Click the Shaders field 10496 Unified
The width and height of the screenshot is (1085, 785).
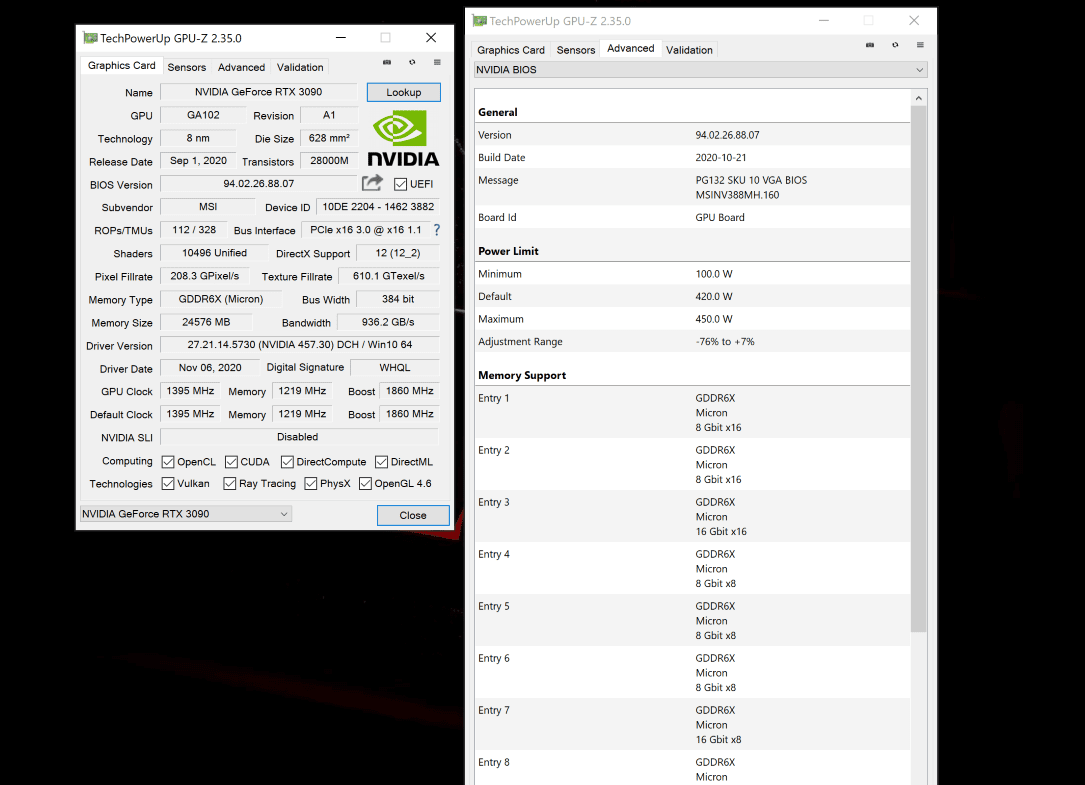(x=214, y=253)
